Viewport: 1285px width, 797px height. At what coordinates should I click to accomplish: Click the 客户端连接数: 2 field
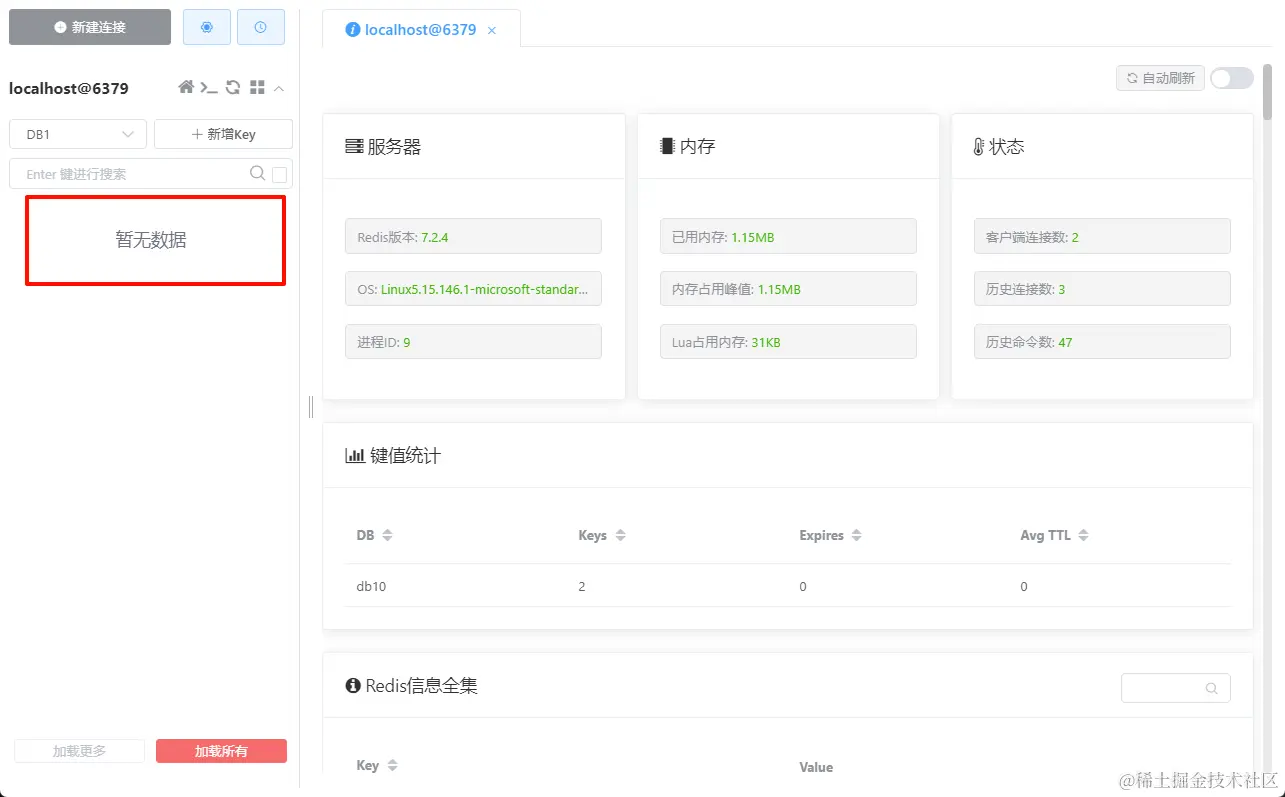[1102, 237]
